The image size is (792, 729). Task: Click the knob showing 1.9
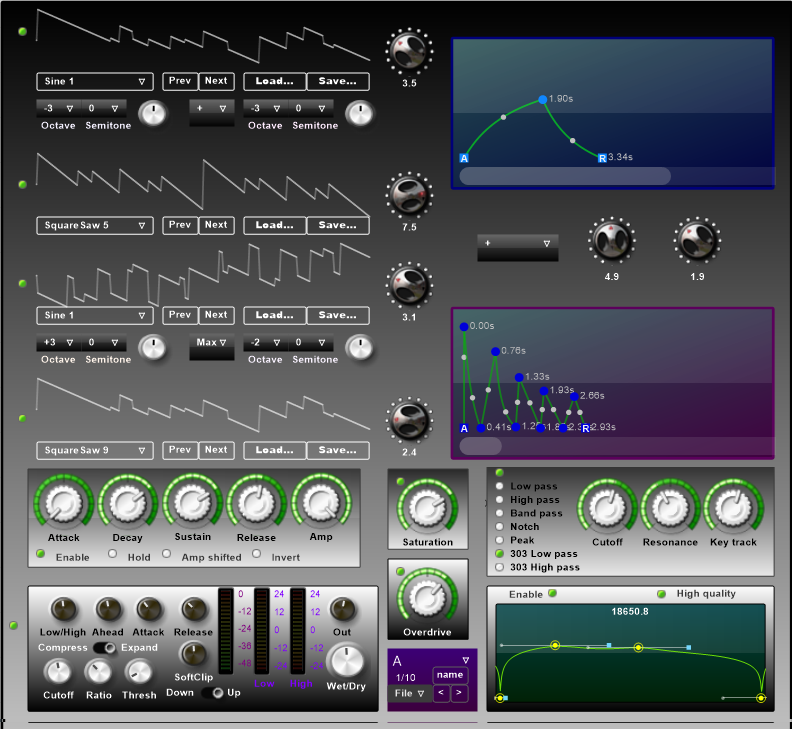[x=697, y=241]
